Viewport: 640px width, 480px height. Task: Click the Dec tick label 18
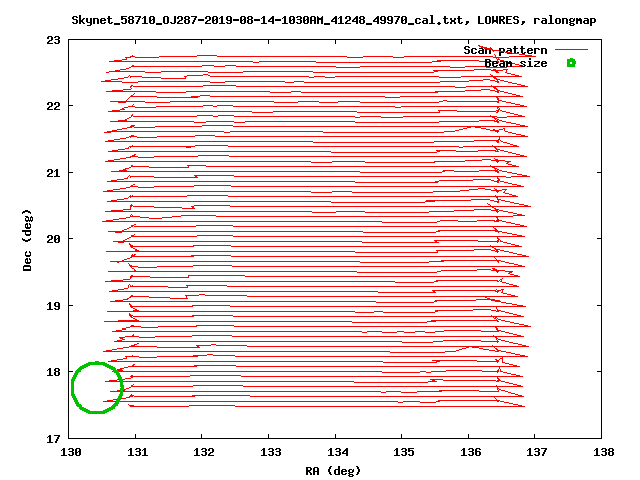tap(53, 372)
